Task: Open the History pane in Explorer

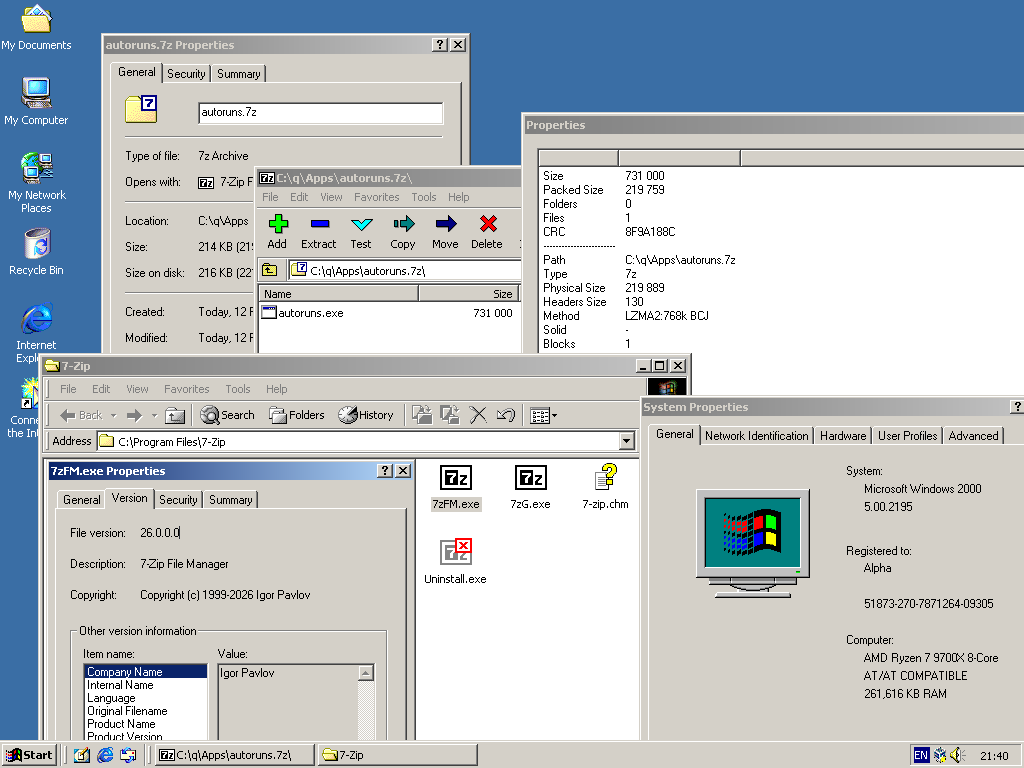Action: point(366,415)
